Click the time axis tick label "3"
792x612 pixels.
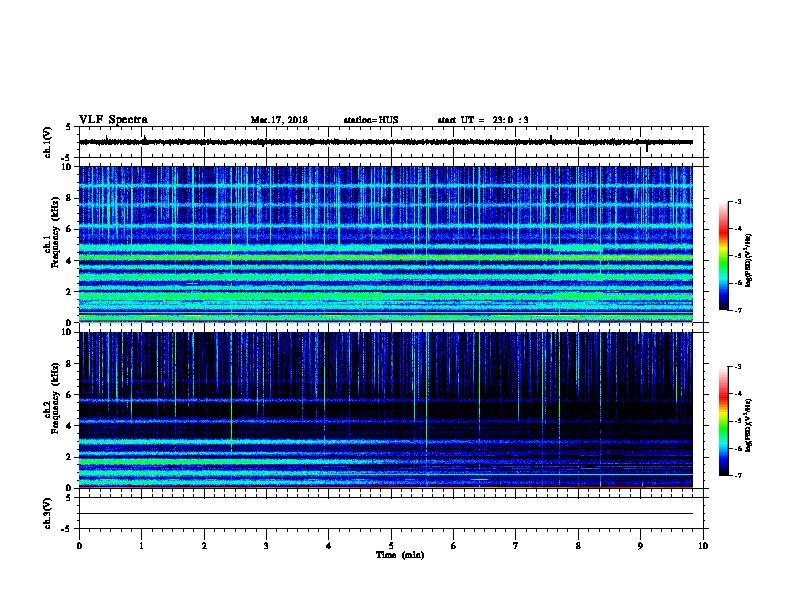266,546
